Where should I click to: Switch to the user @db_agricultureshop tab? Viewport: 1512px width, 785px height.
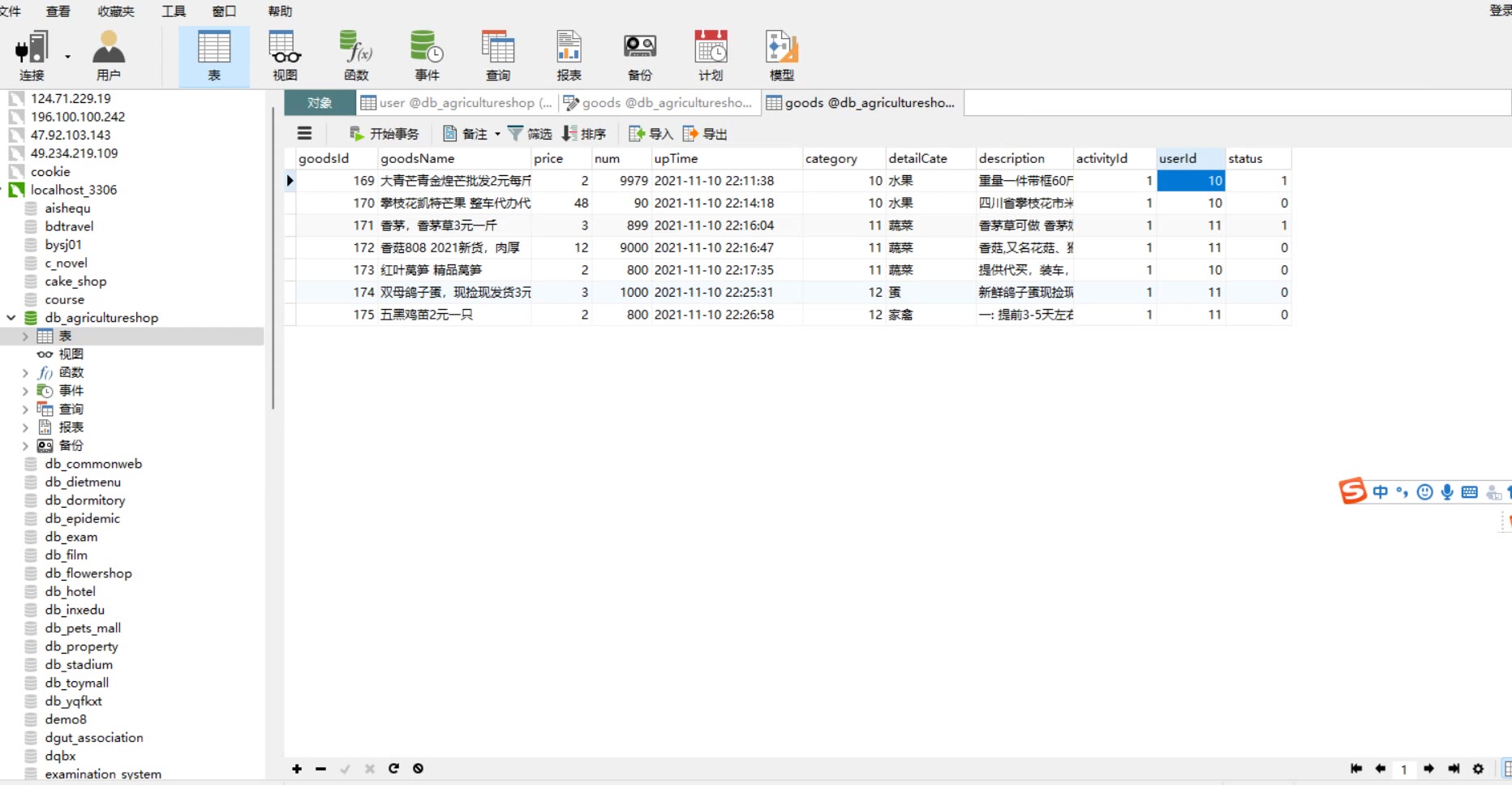tap(457, 103)
